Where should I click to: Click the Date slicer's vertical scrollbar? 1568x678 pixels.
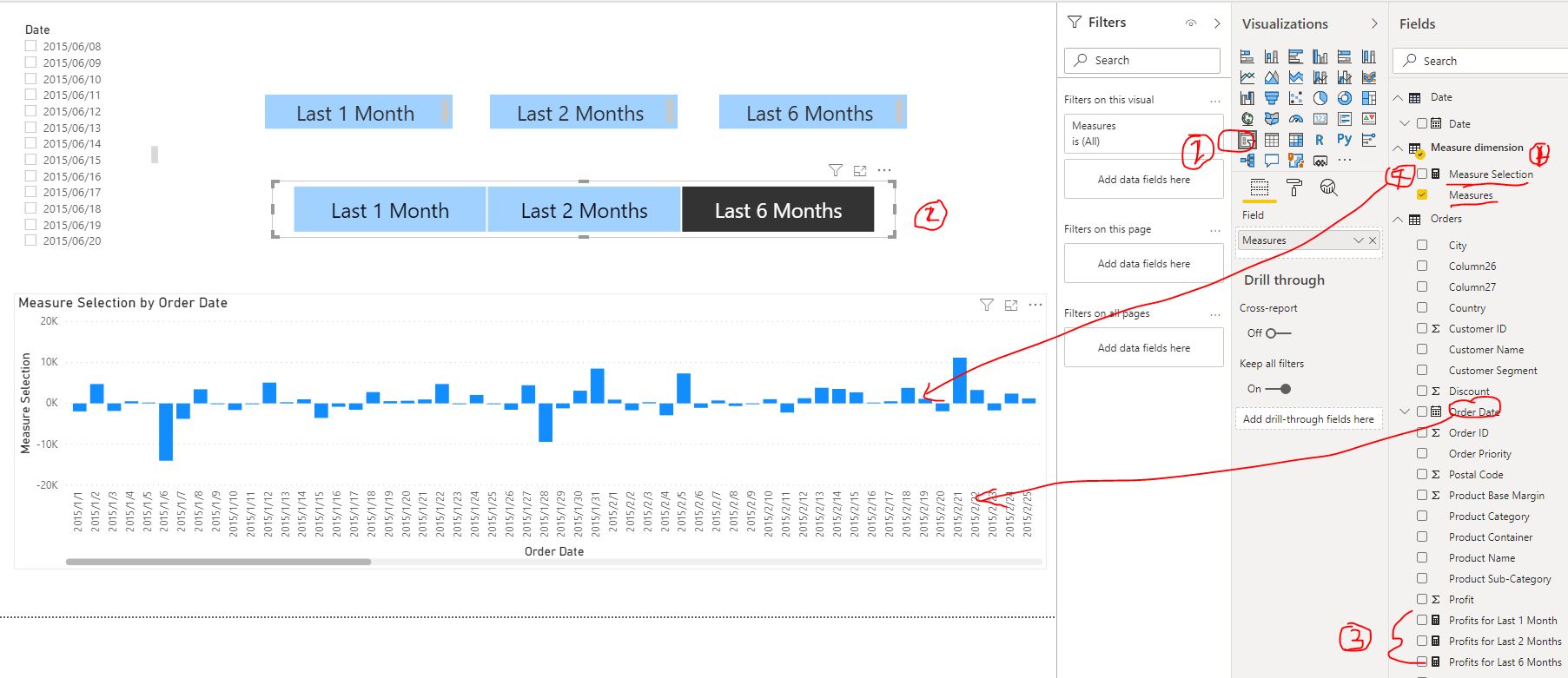point(155,155)
